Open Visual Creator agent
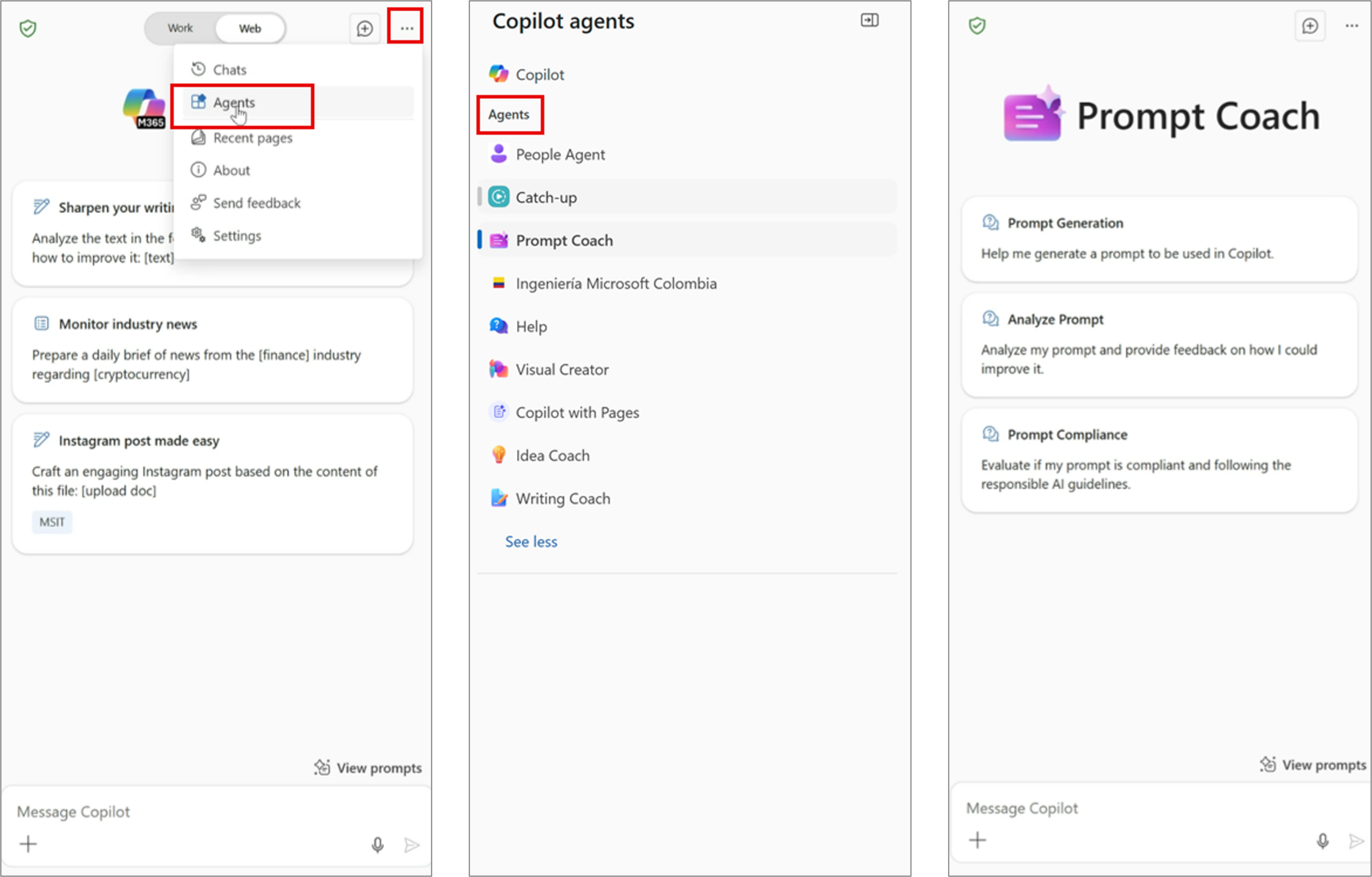Image resolution: width=1372 pixels, height=877 pixels. click(687, 369)
